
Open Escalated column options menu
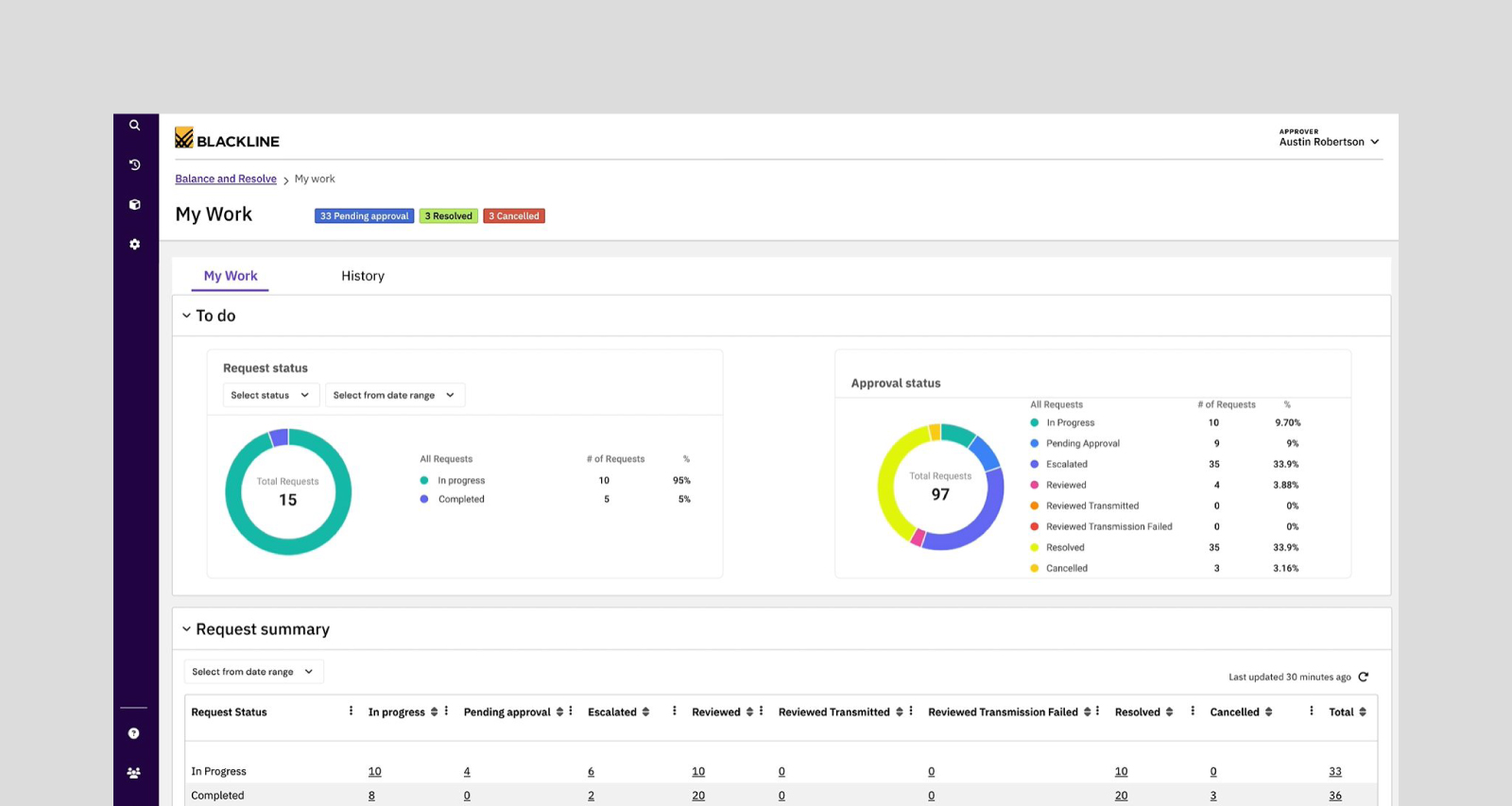point(674,712)
